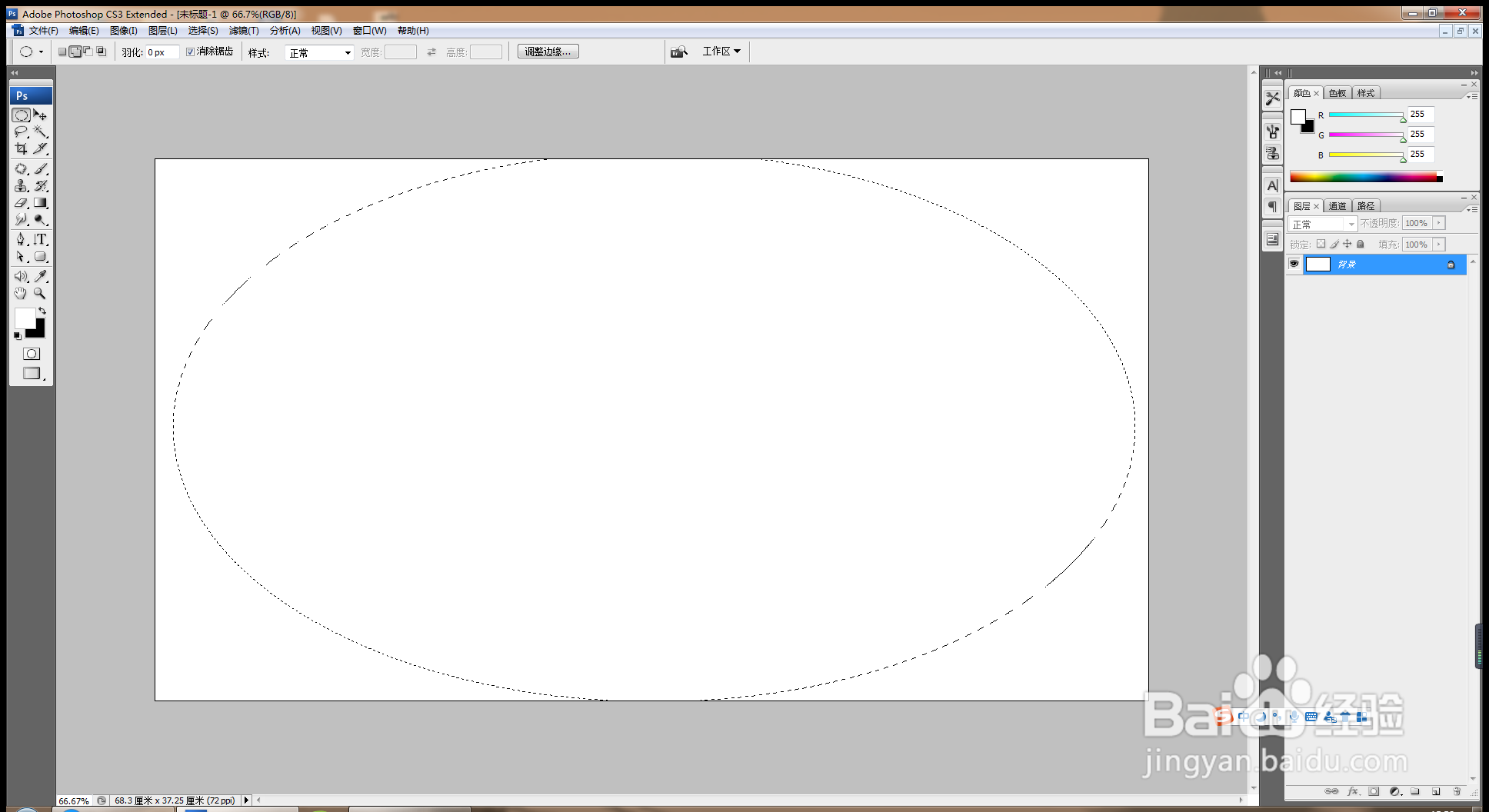Open the marquee tool preset picker arrow
The image size is (1489, 812).
(41, 52)
